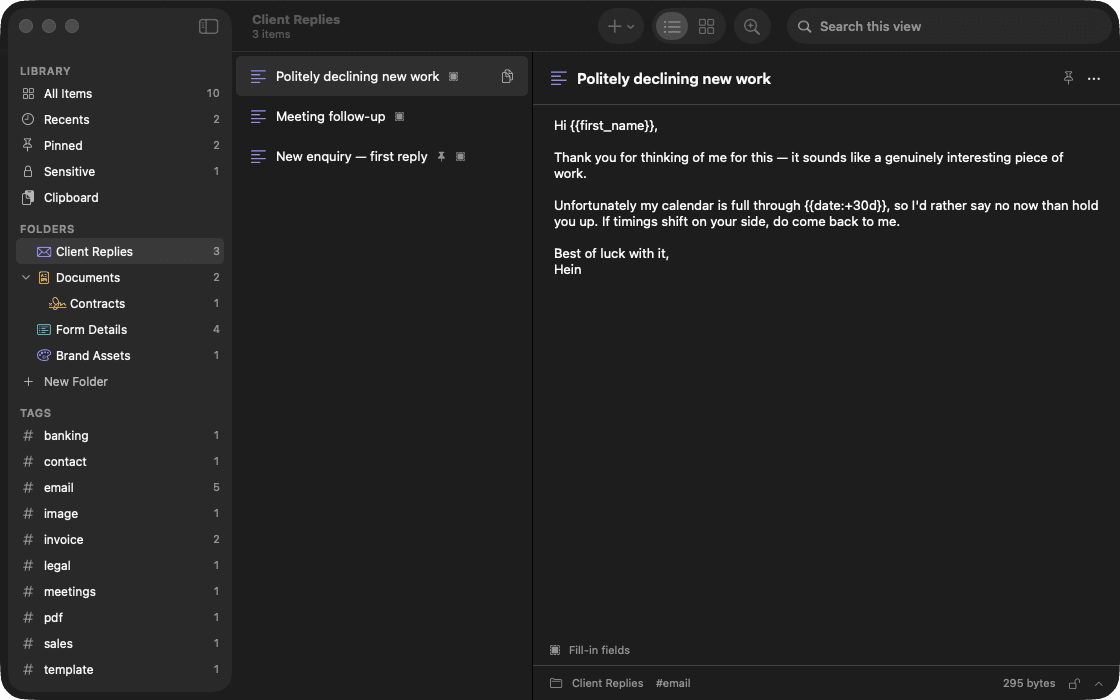The height and width of the screenshot is (700, 1120).
Task: Select Politely declining new work list item
Action: [x=382, y=76]
